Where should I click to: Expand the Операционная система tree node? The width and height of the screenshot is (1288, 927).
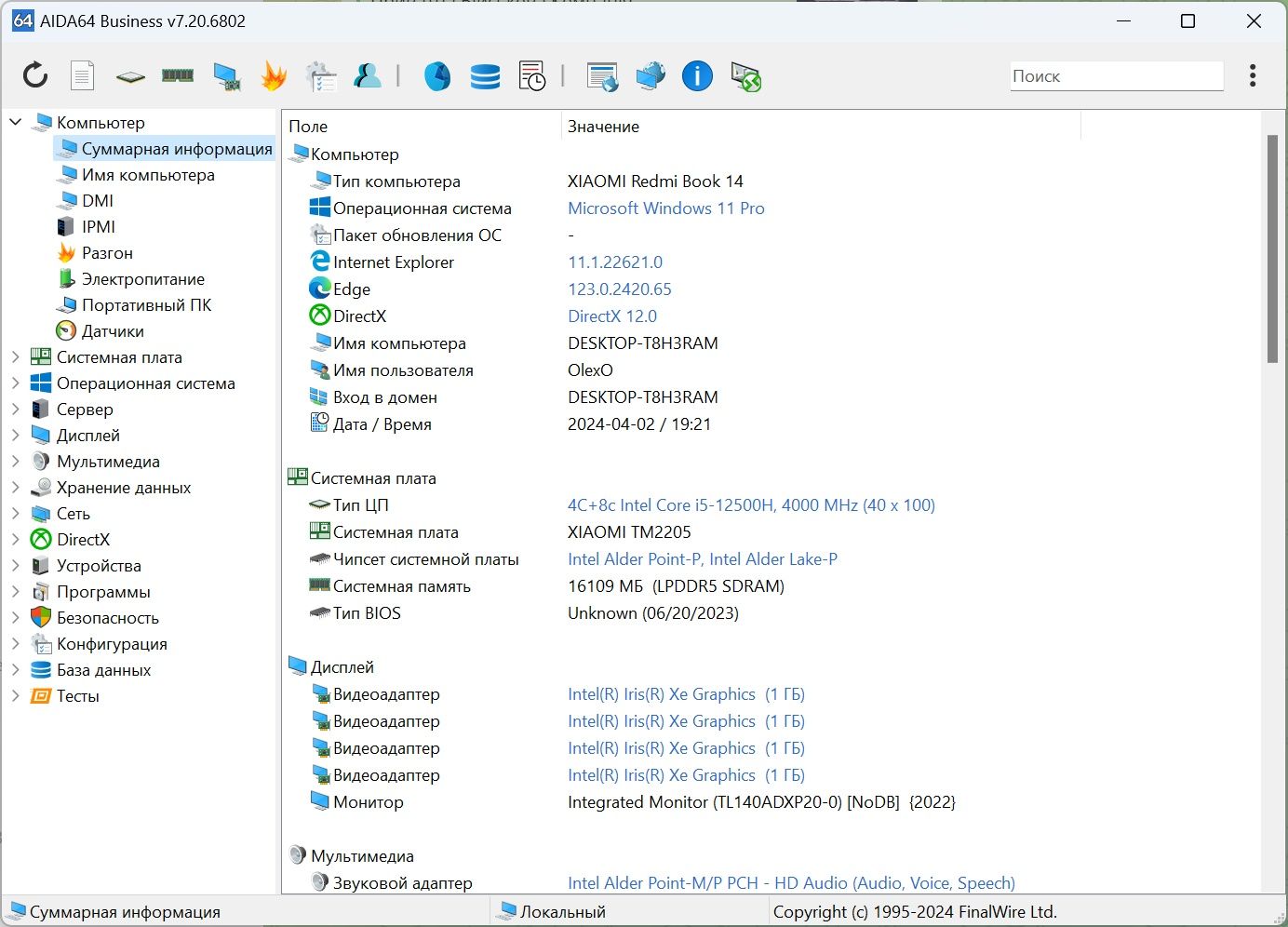(x=15, y=383)
